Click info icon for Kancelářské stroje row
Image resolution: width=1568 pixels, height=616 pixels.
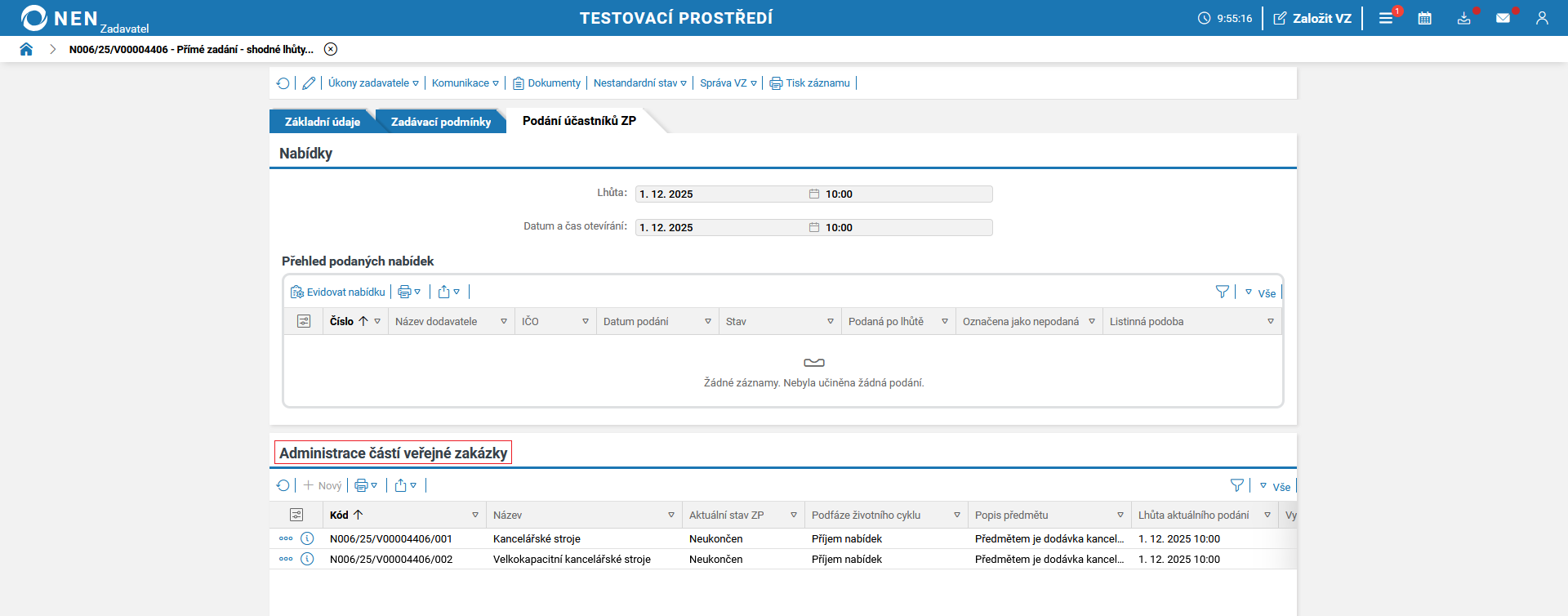307,538
